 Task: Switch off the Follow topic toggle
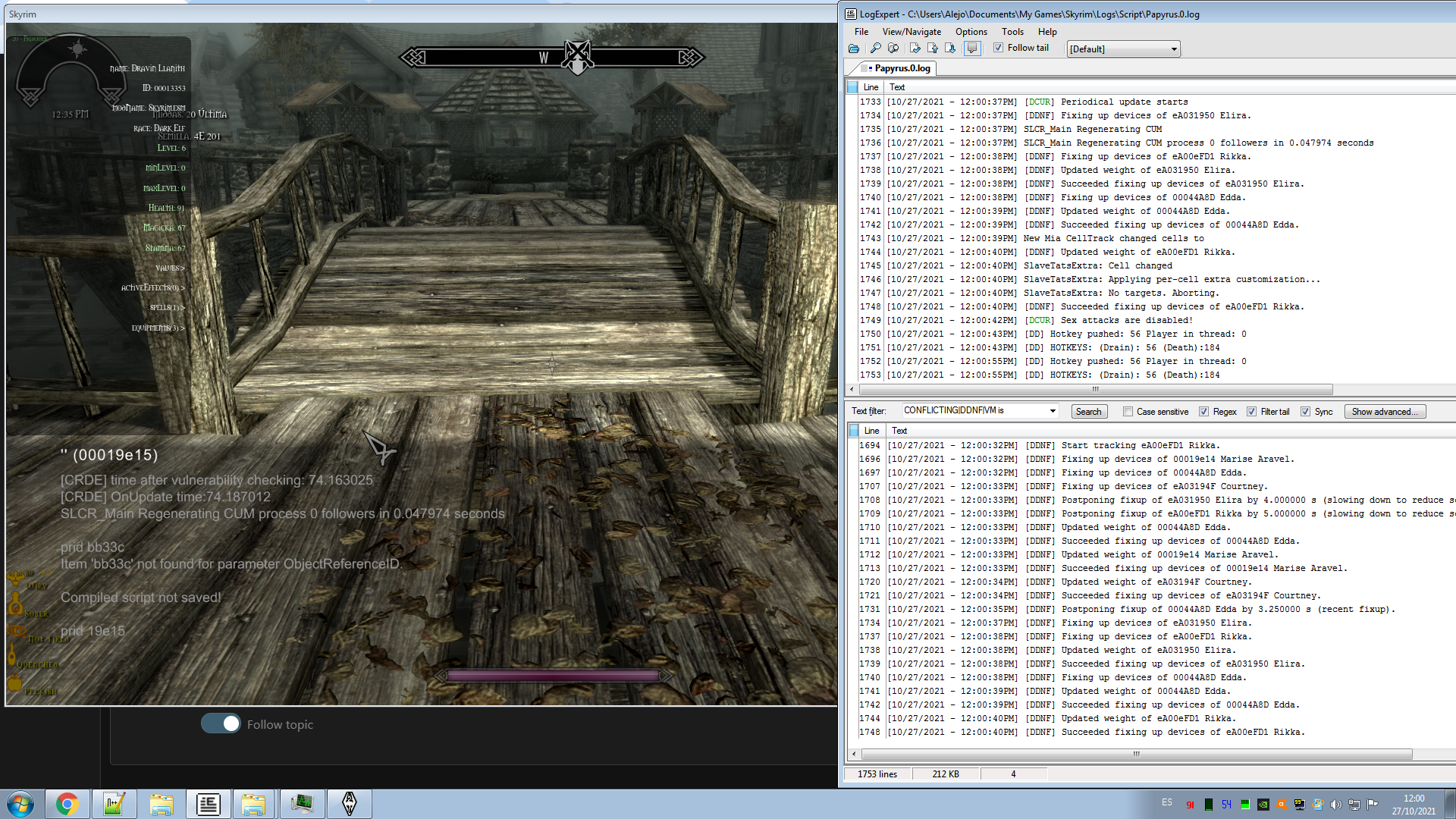221,723
